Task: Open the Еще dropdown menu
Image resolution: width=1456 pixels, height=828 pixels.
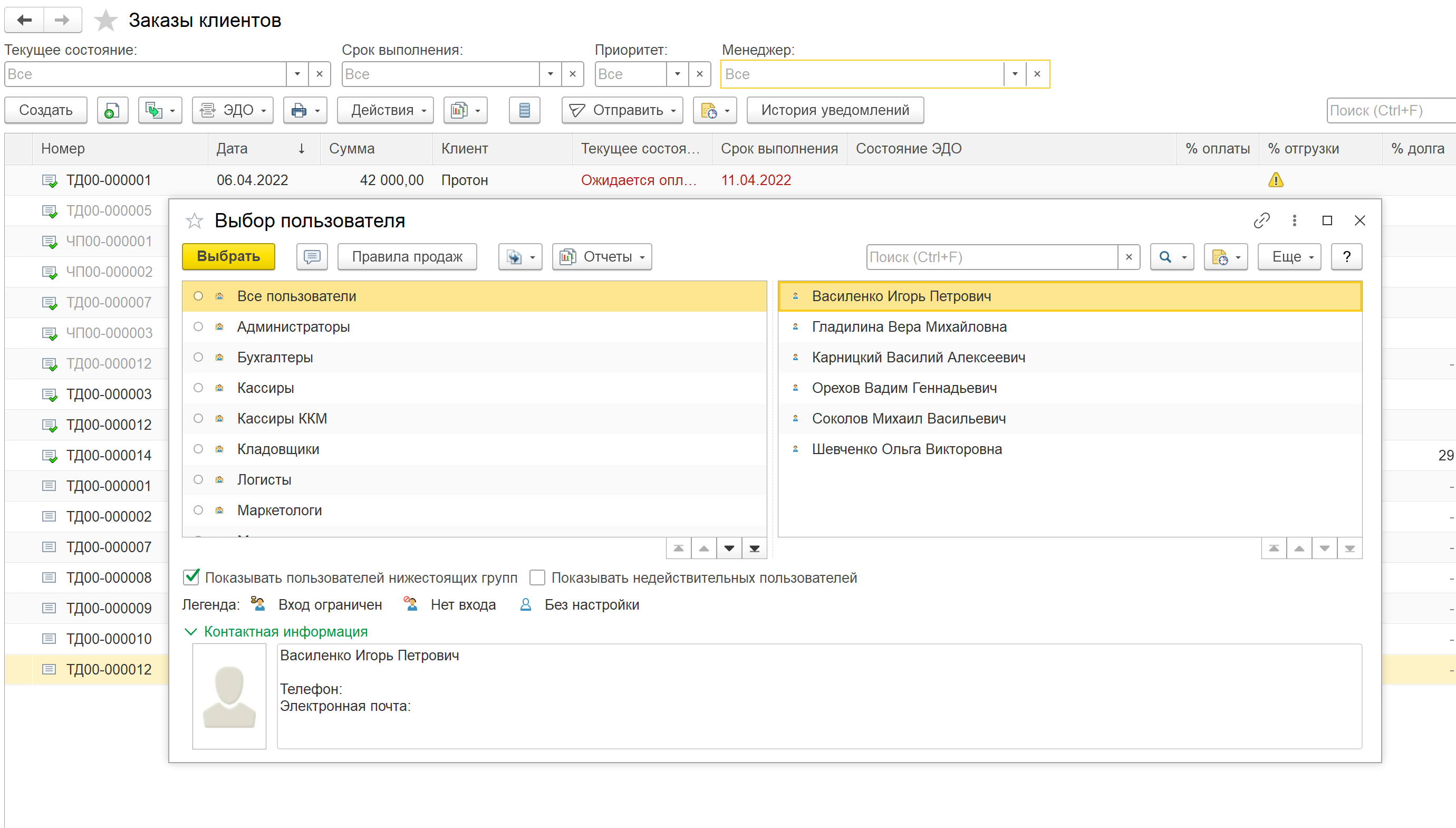Action: pyautogui.click(x=1289, y=256)
